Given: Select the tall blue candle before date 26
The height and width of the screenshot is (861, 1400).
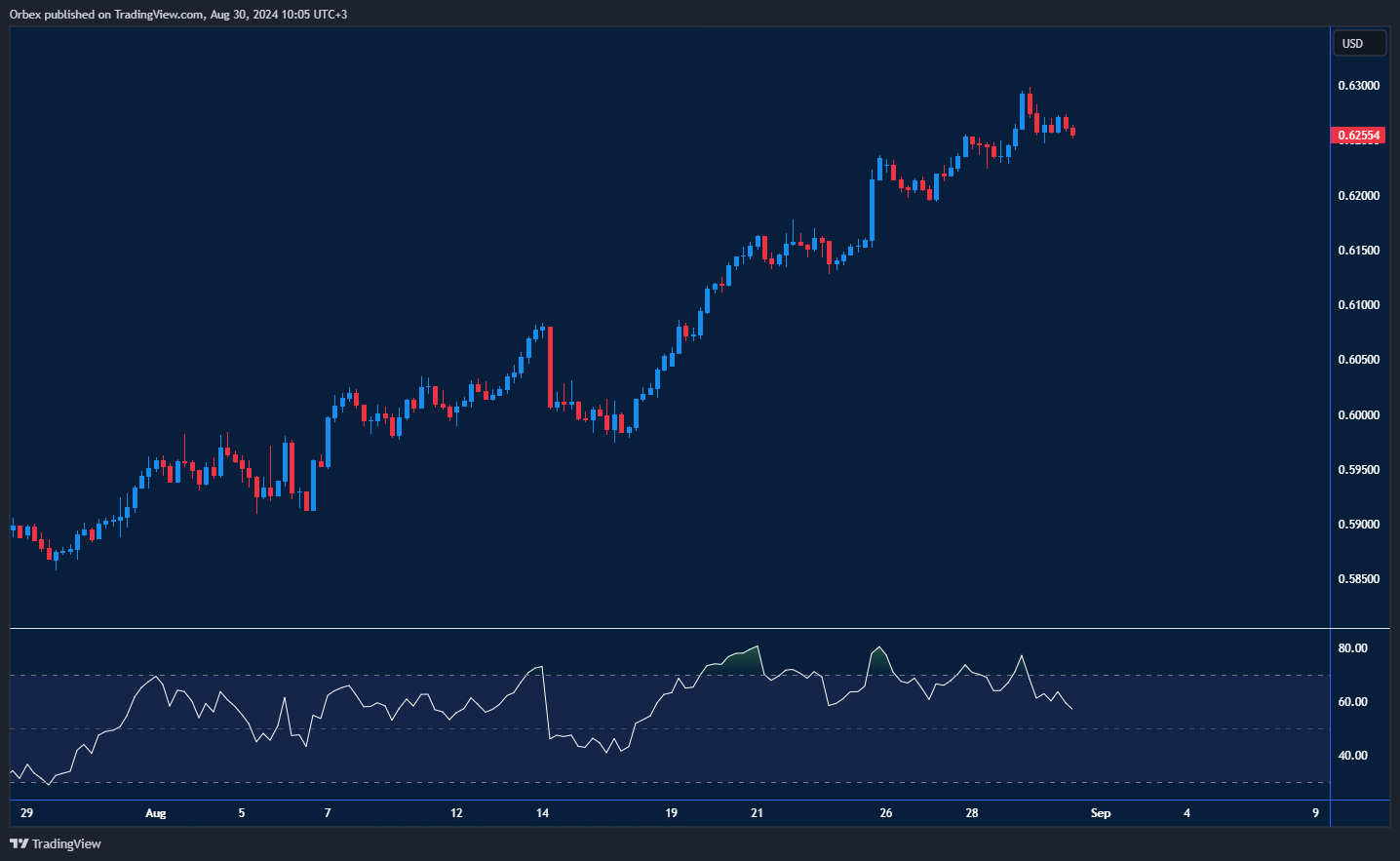Looking at the screenshot, I should (x=872, y=209).
